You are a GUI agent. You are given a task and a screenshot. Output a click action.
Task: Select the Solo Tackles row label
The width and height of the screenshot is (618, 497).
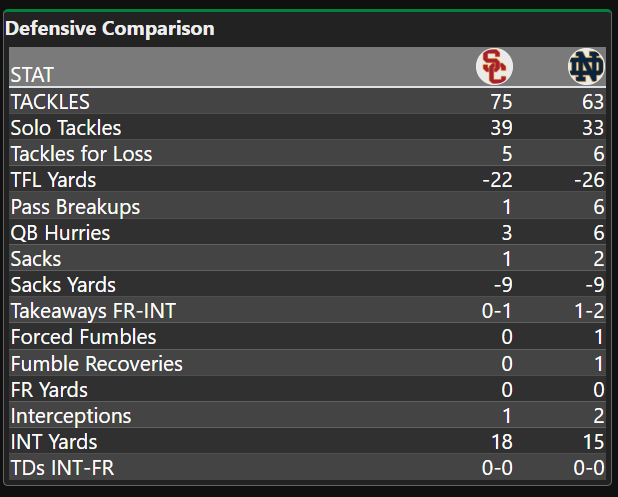pyautogui.click(x=66, y=127)
